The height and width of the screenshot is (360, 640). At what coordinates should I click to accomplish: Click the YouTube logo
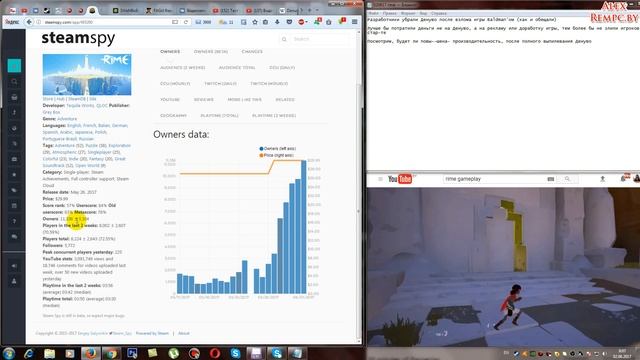coord(400,179)
